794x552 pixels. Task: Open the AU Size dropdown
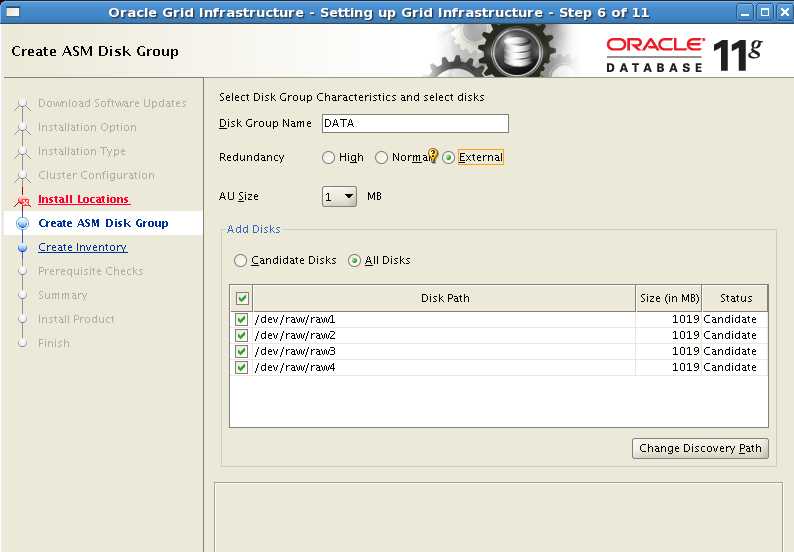(339, 196)
